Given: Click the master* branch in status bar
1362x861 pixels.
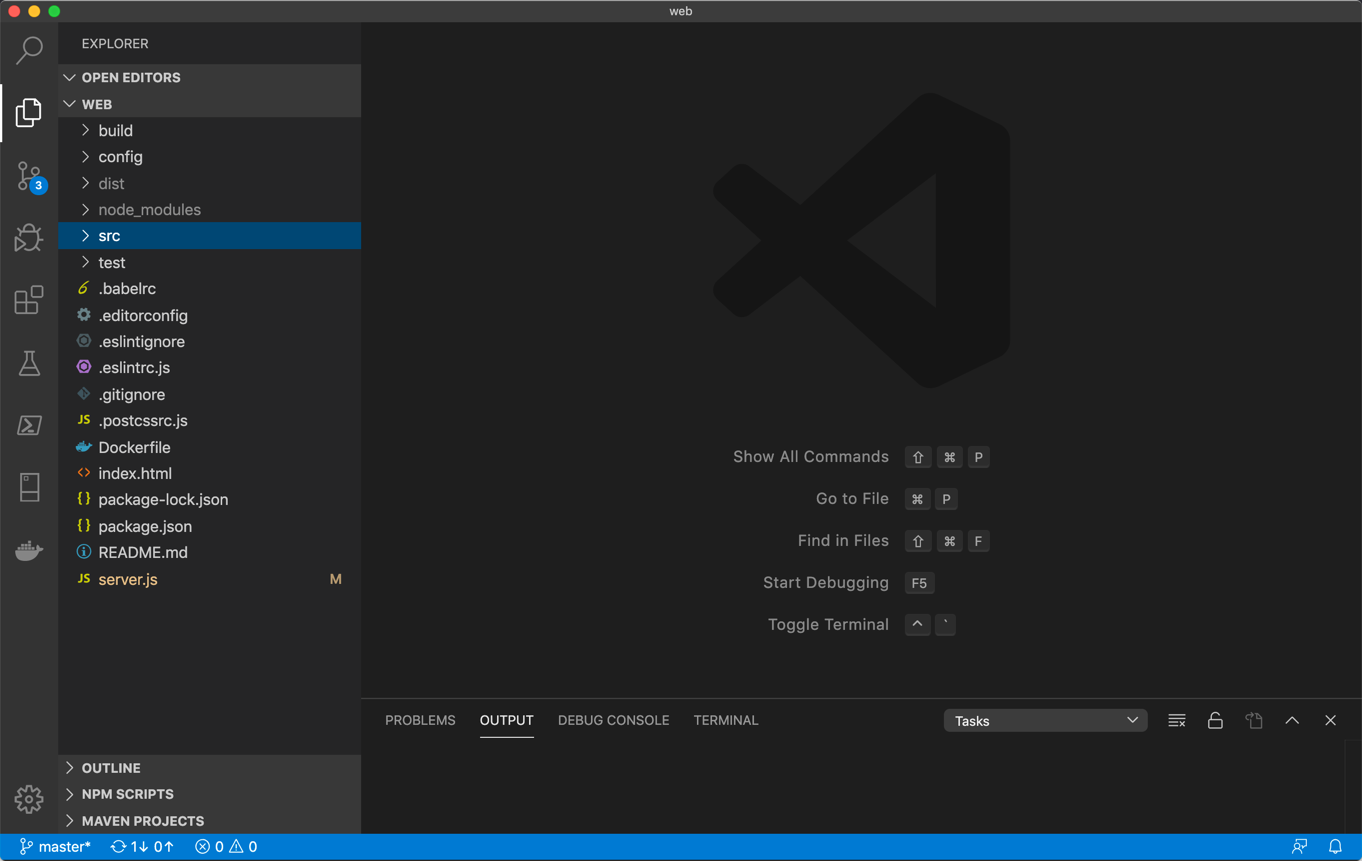Looking at the screenshot, I should pos(55,846).
